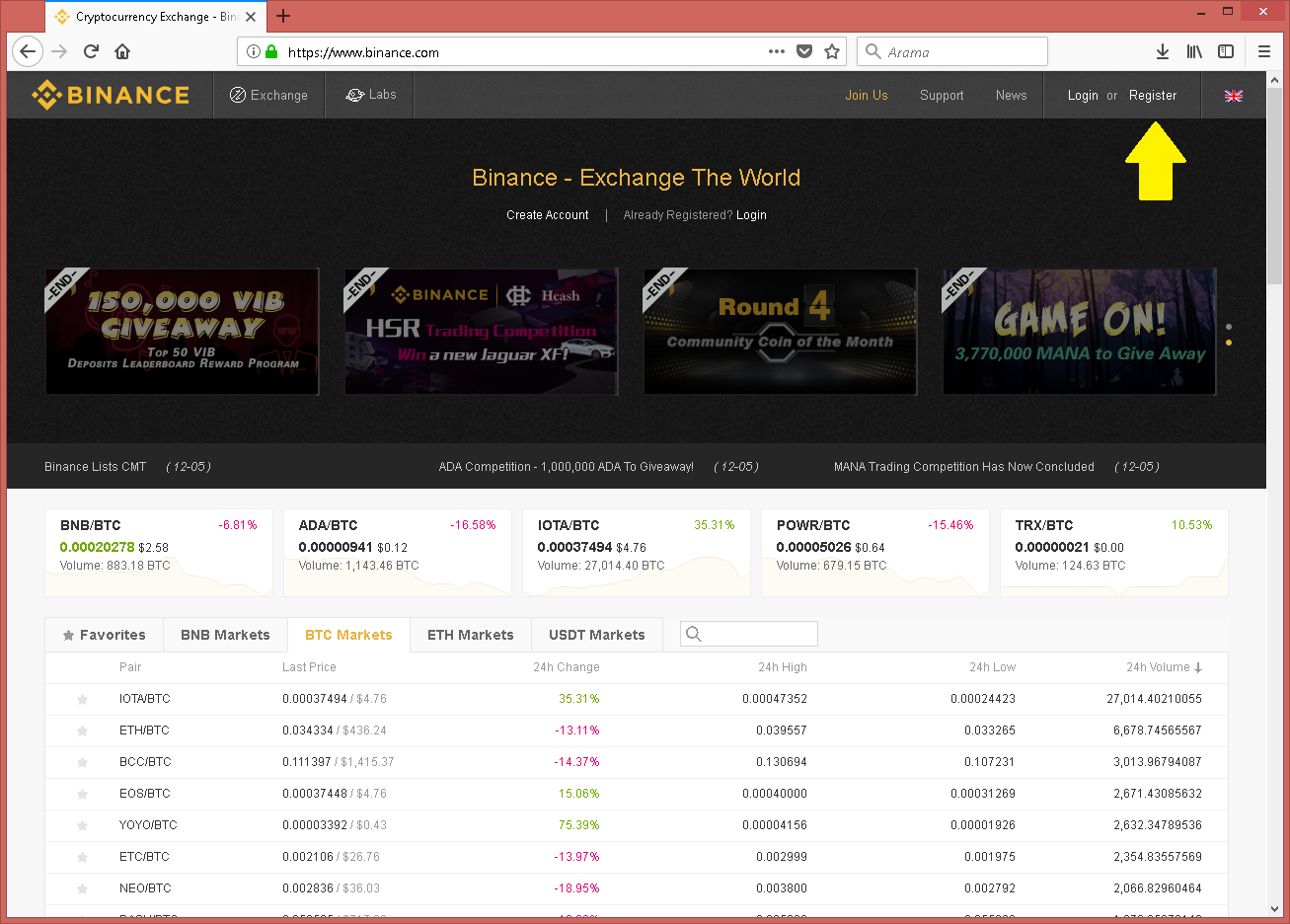Favorite the IOTA/BTC pair star
The height and width of the screenshot is (924, 1290).
(83, 699)
